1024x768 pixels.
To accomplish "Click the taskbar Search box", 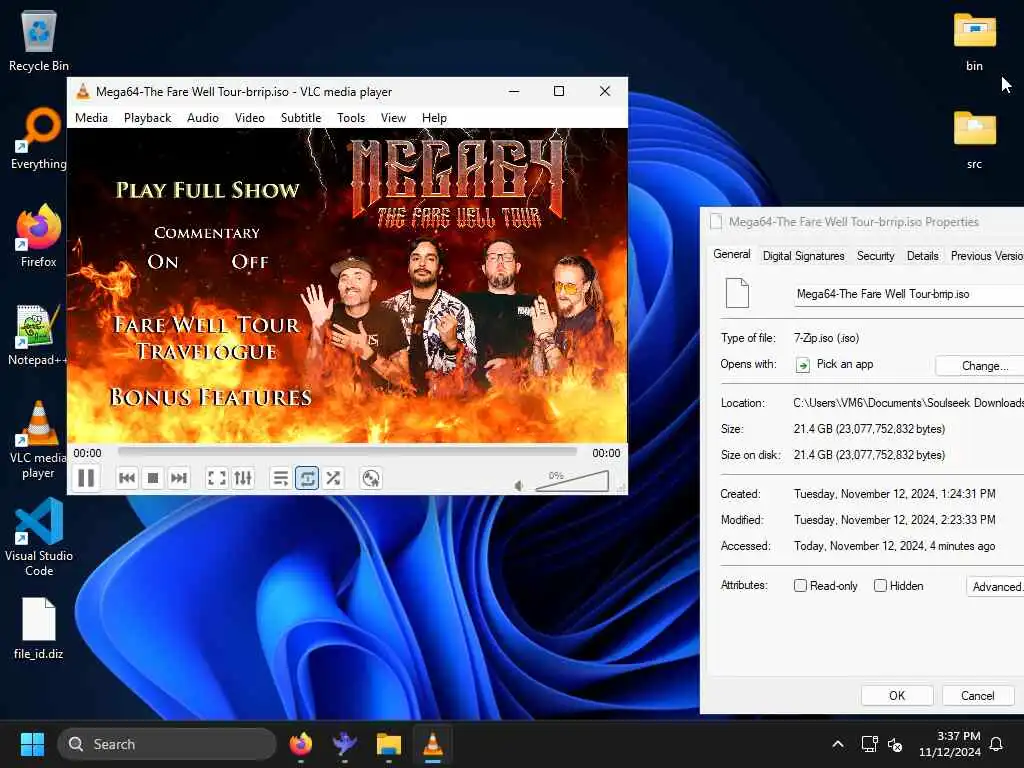I will pos(167,744).
